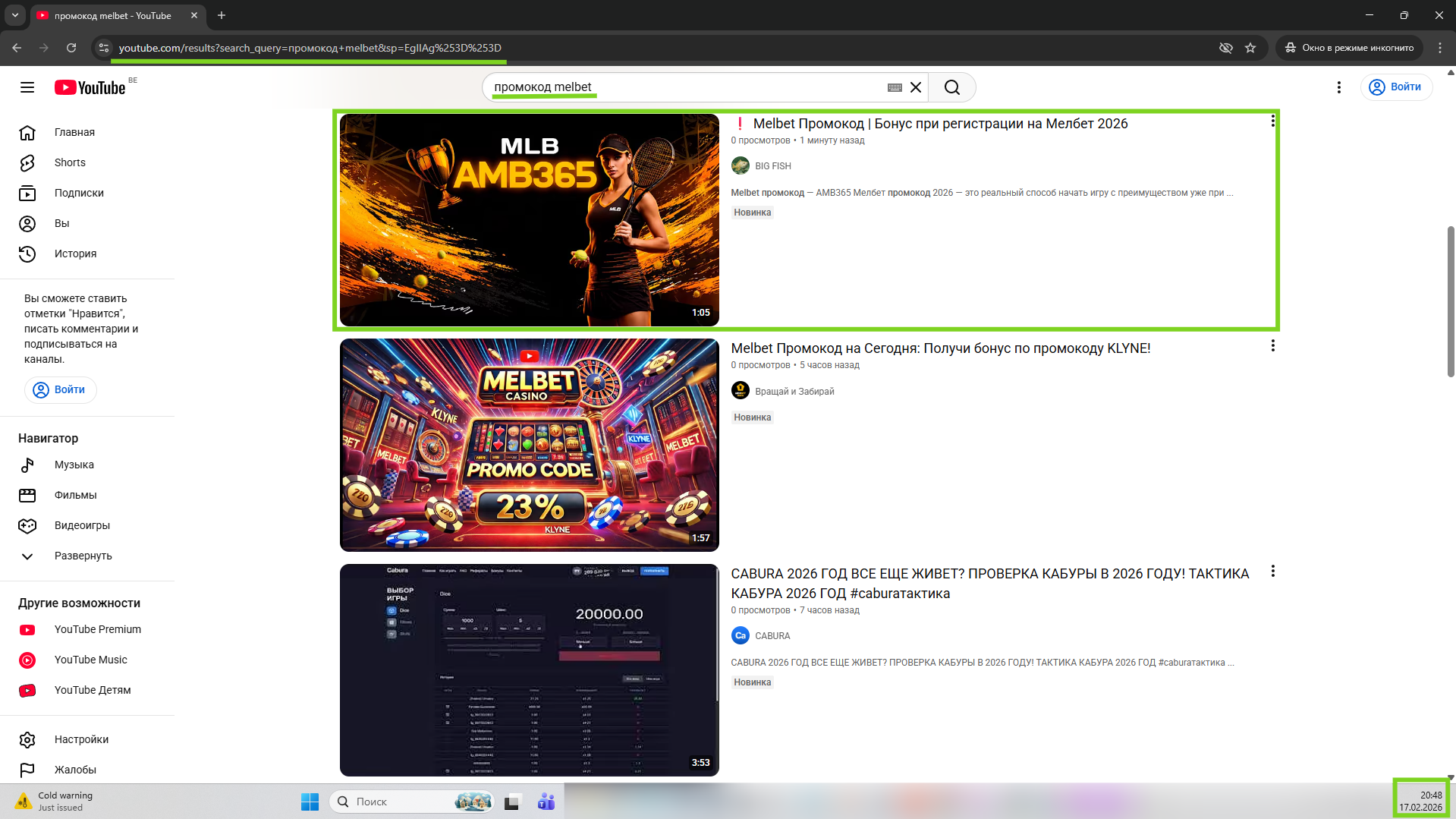Reload the page with the refresh icon
Image resolution: width=1456 pixels, height=819 pixels.
coord(71,48)
